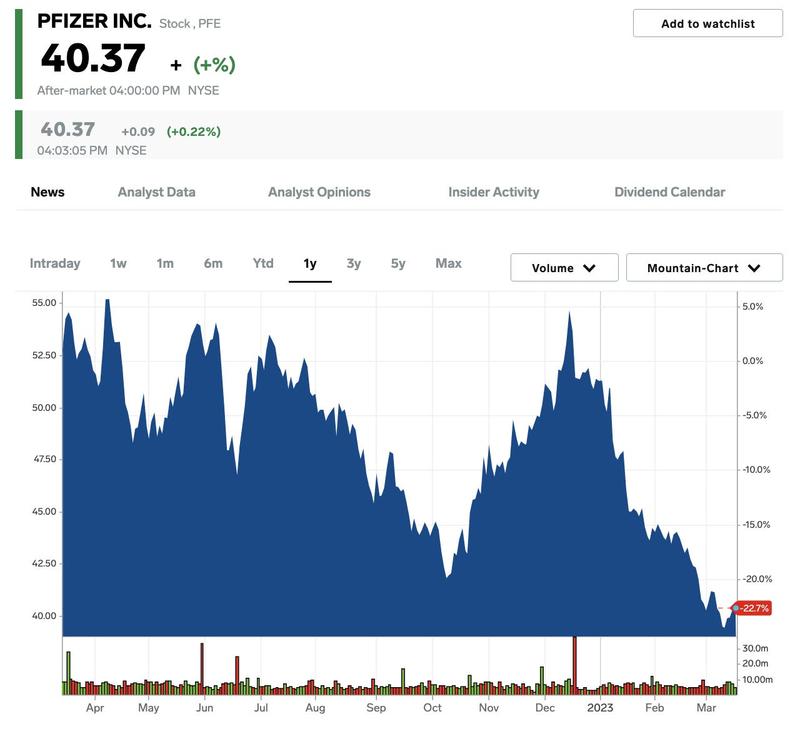Click the (+0.22%) percent change
This screenshot has height=733, width=800.
[194, 132]
